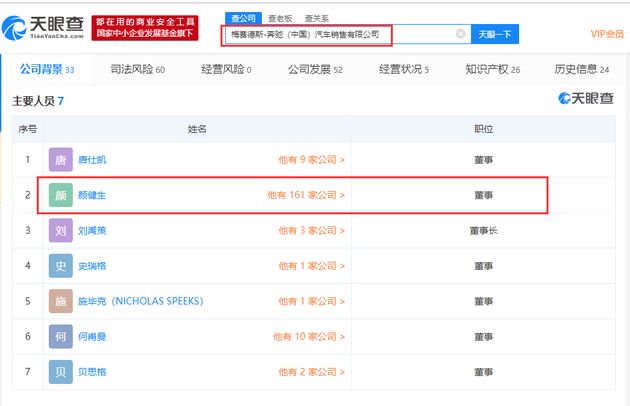Open the 经营风险 0 tab

pyautogui.click(x=226, y=69)
